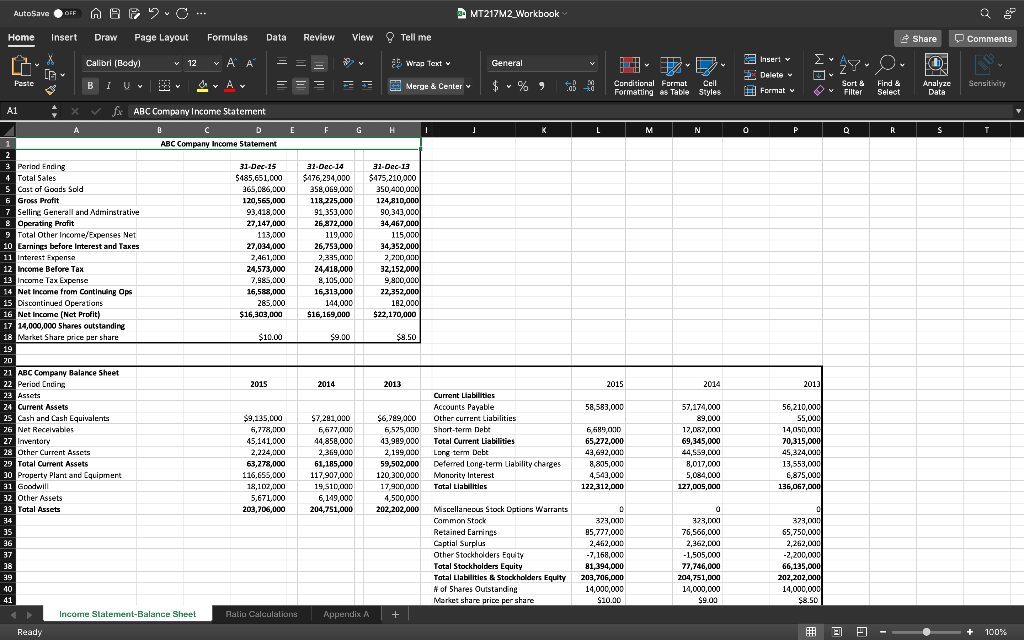This screenshot has width=1024, height=640.
Task: Click the Percent Style icon
Action: coord(522,86)
